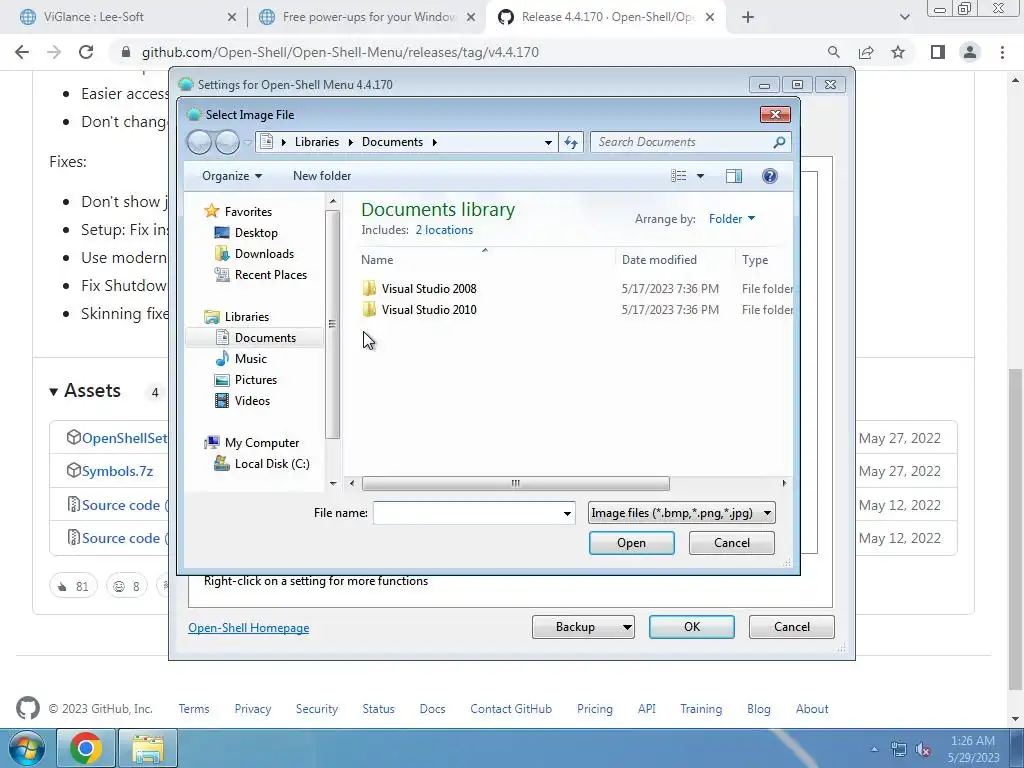Show the preview pane icon
Image resolution: width=1024 pixels, height=768 pixels.
tap(734, 176)
